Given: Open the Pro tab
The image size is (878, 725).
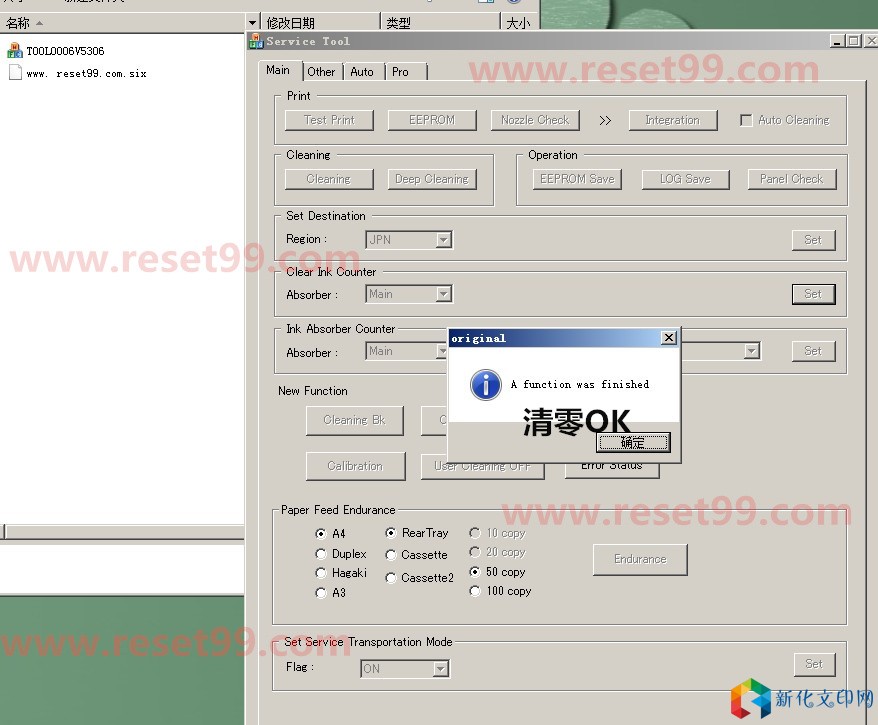Looking at the screenshot, I should tap(400, 71).
